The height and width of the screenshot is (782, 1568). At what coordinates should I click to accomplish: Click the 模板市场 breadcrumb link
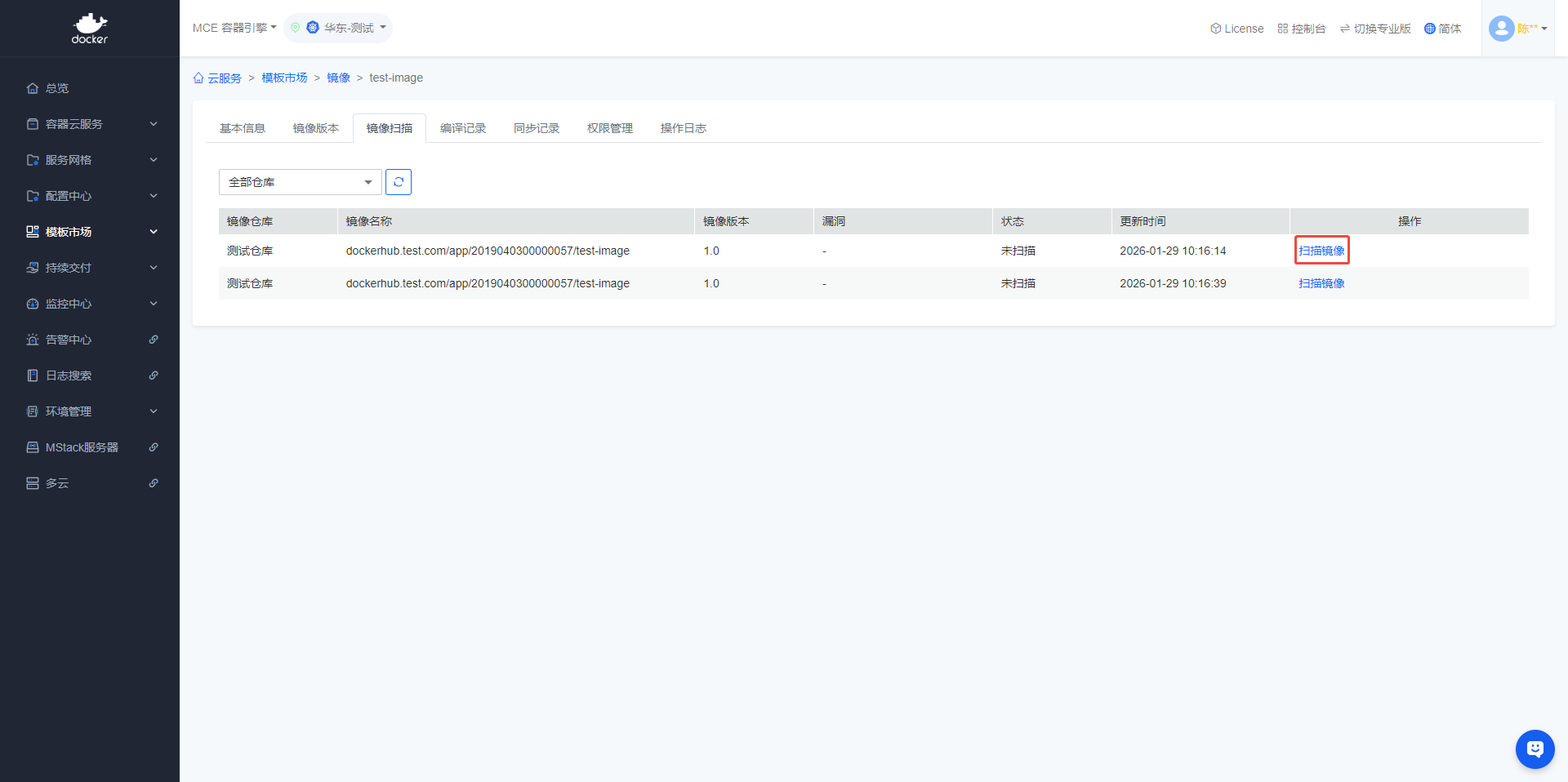(284, 78)
